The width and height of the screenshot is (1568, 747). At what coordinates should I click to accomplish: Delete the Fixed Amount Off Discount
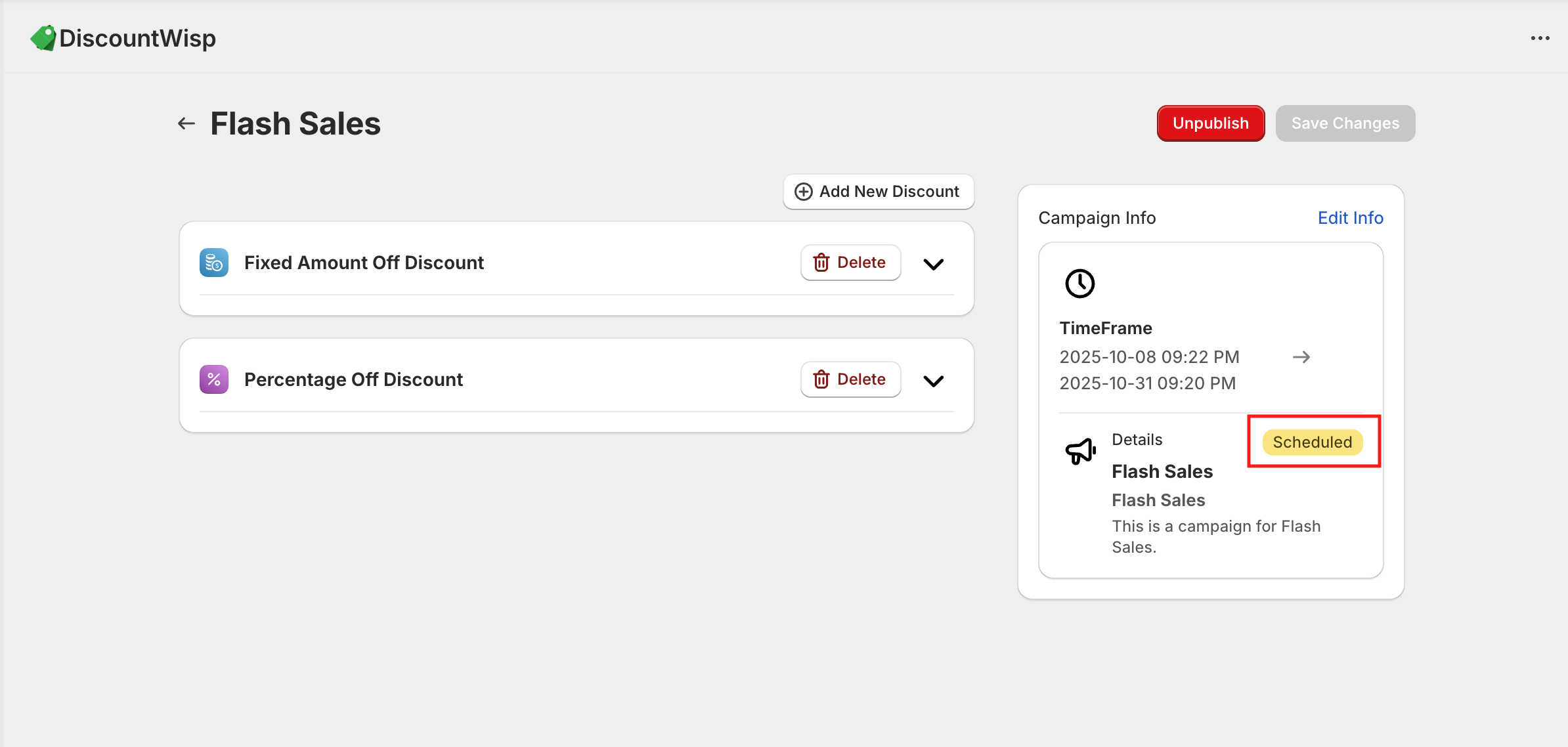click(x=850, y=263)
